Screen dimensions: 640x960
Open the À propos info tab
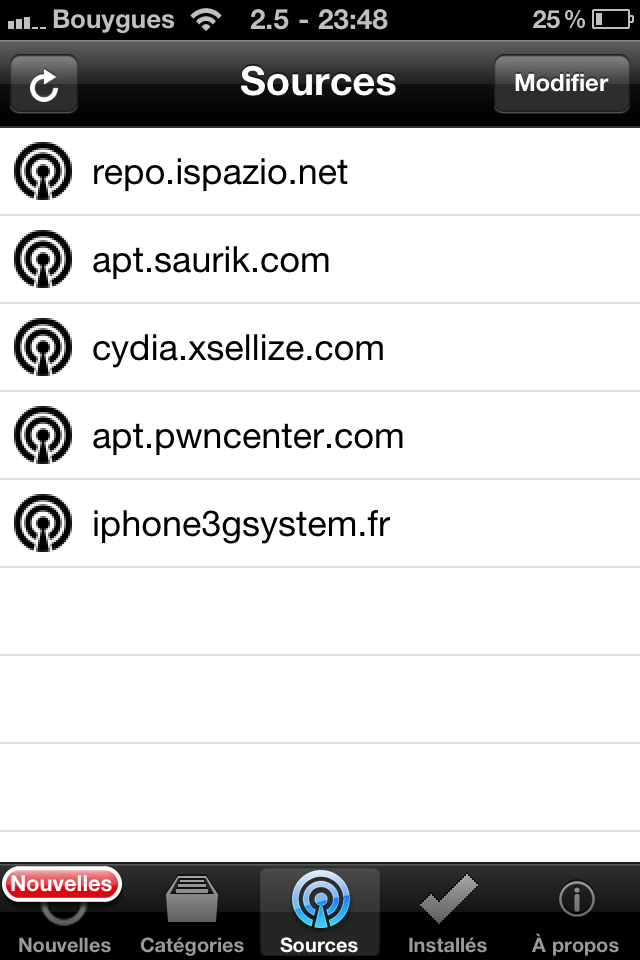(576, 912)
